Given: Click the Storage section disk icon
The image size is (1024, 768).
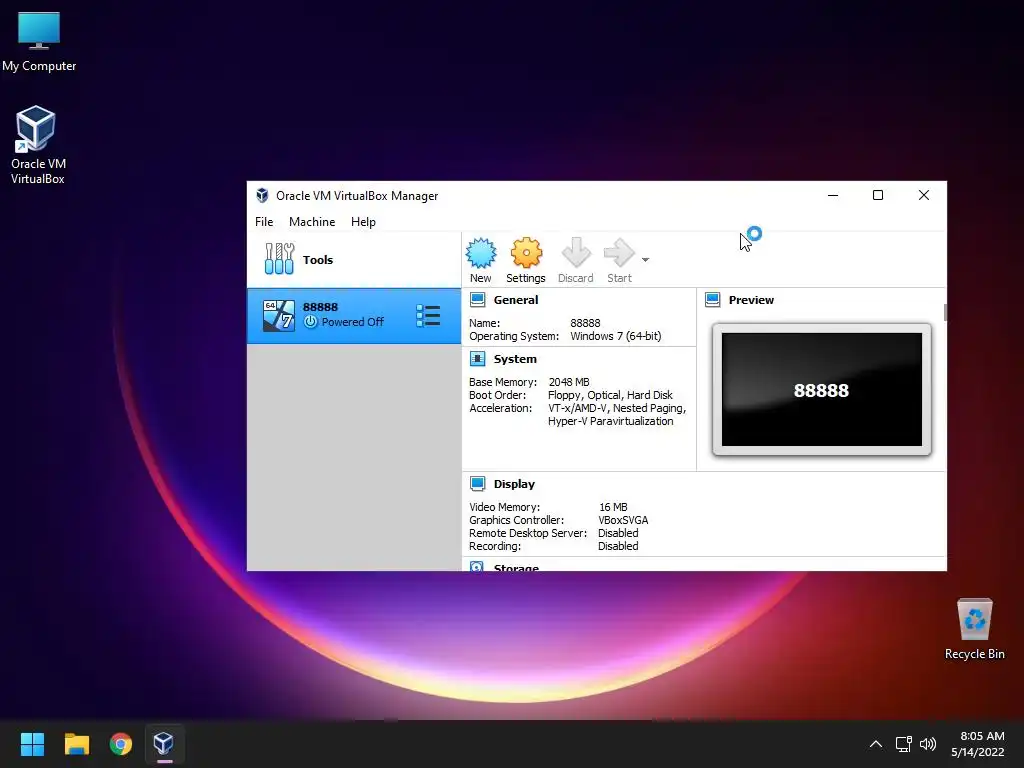Looking at the screenshot, I should pyautogui.click(x=477, y=566).
